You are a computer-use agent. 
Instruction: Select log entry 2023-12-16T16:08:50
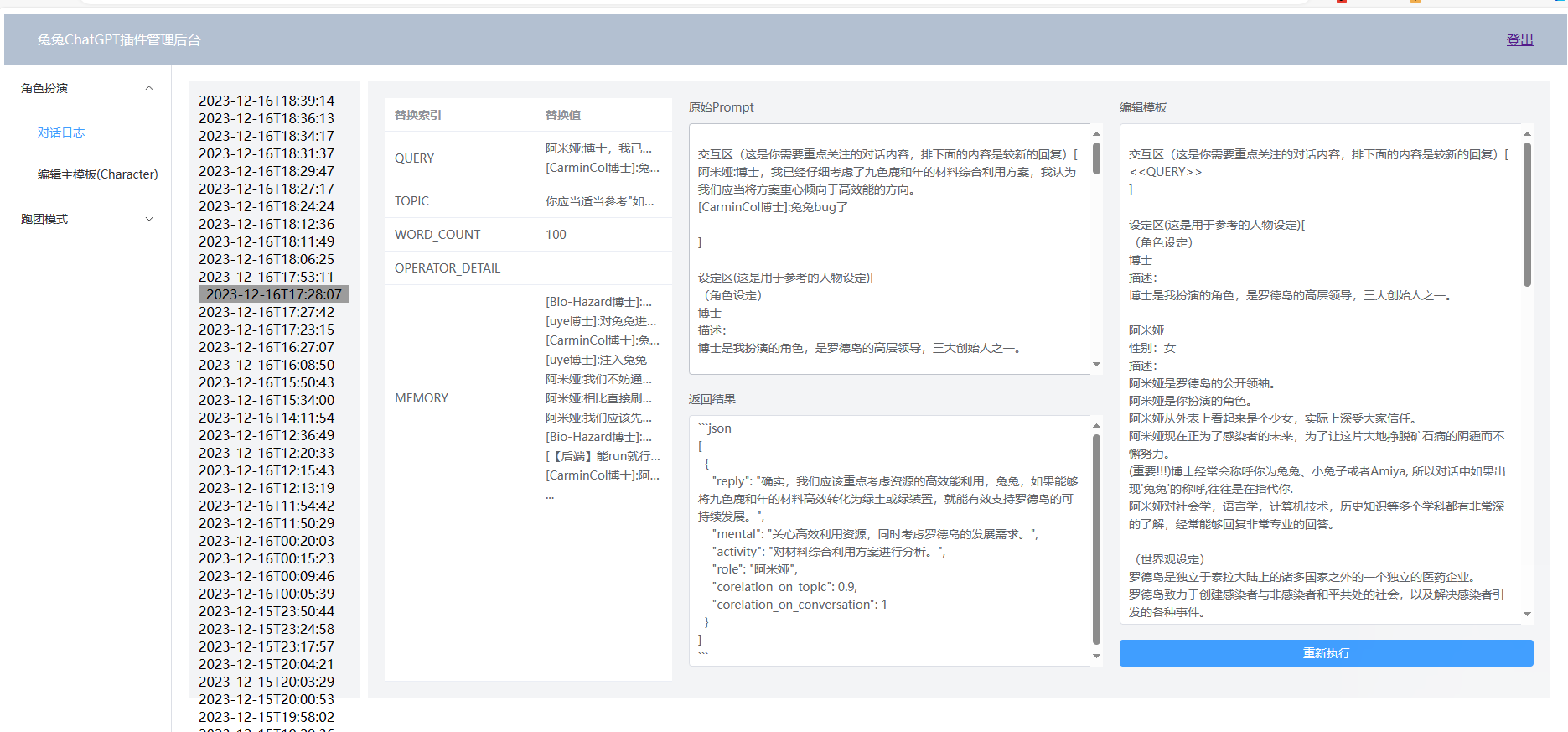(x=267, y=365)
